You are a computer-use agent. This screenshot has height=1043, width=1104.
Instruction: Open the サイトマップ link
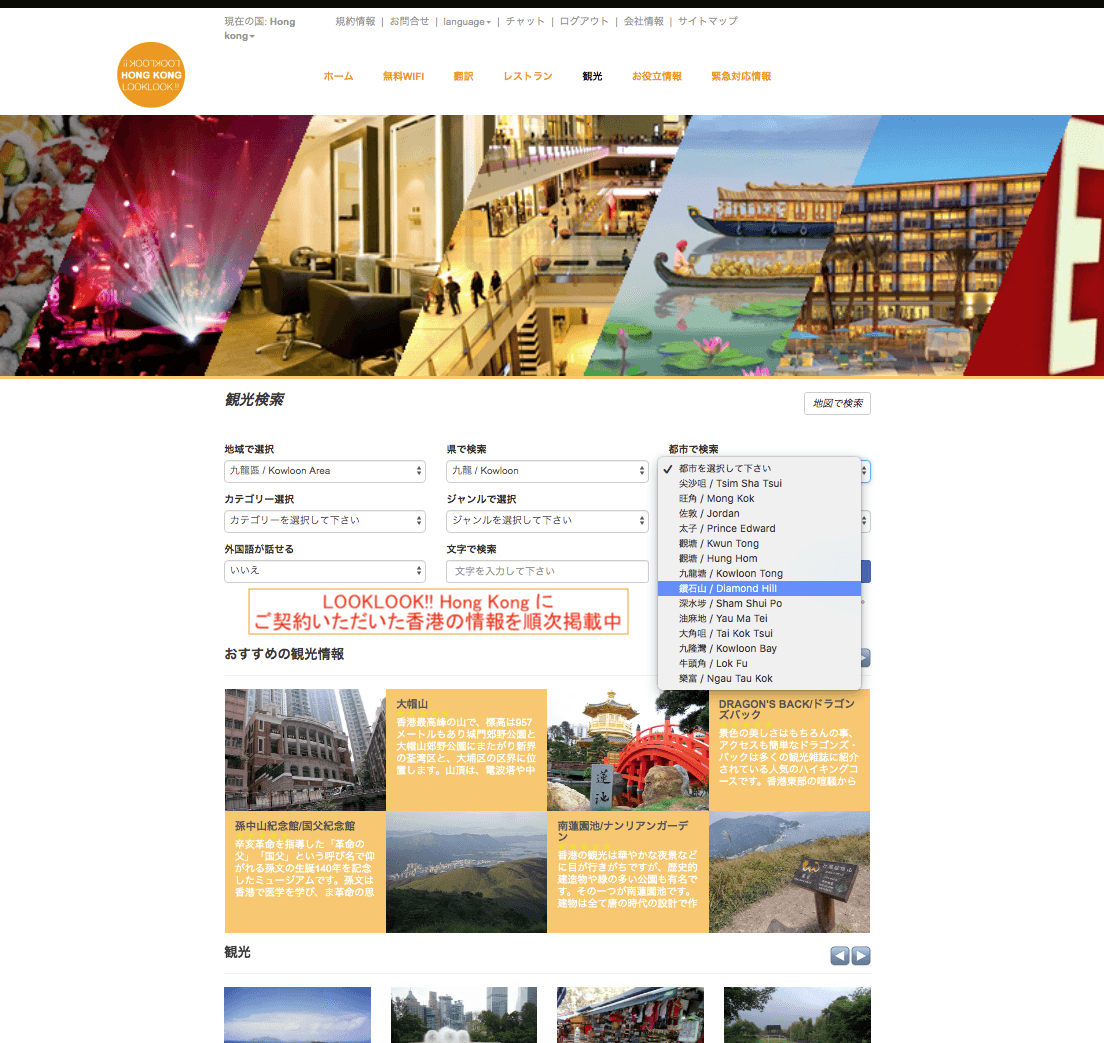(x=706, y=21)
